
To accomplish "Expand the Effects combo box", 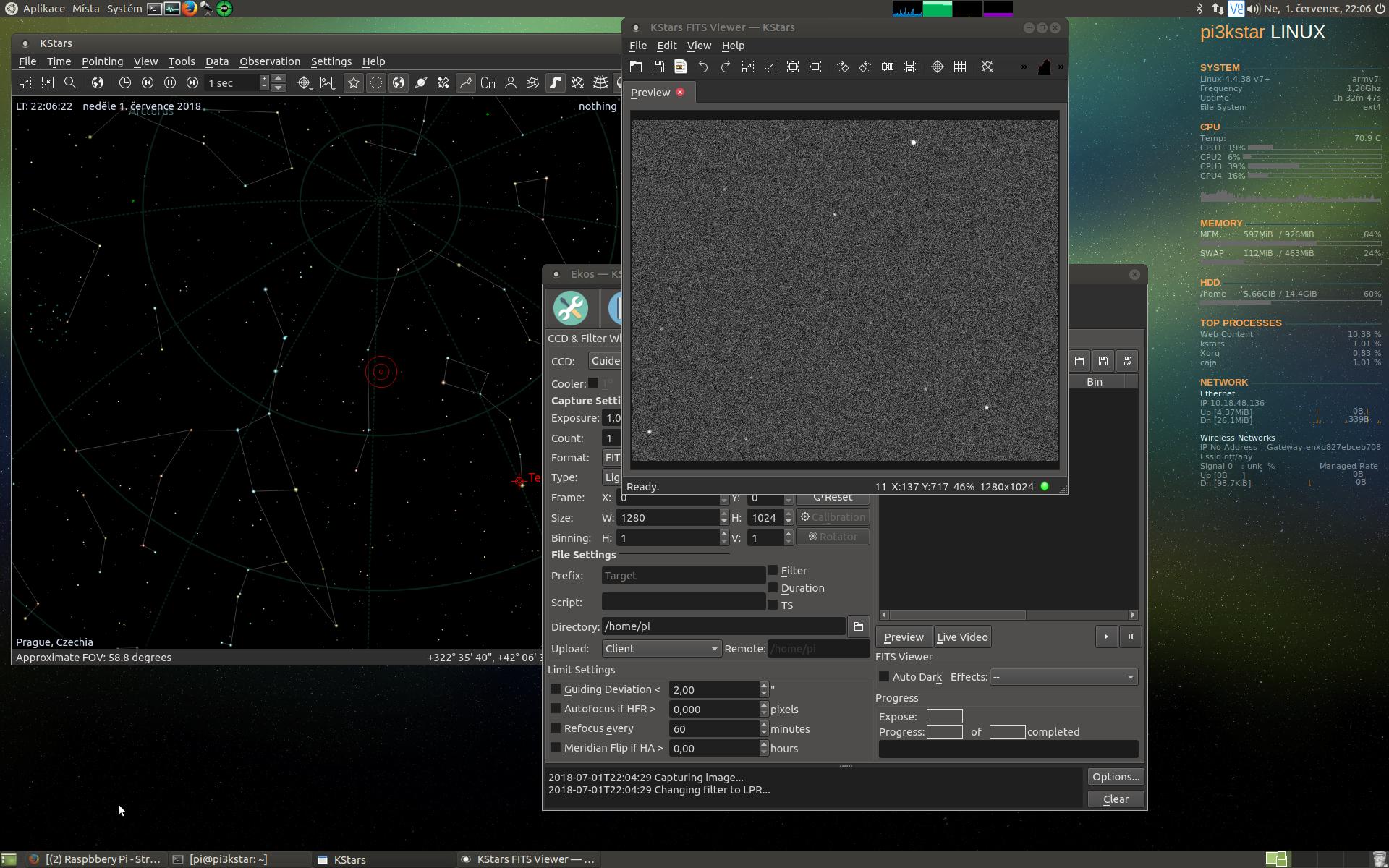I will [x=1063, y=677].
